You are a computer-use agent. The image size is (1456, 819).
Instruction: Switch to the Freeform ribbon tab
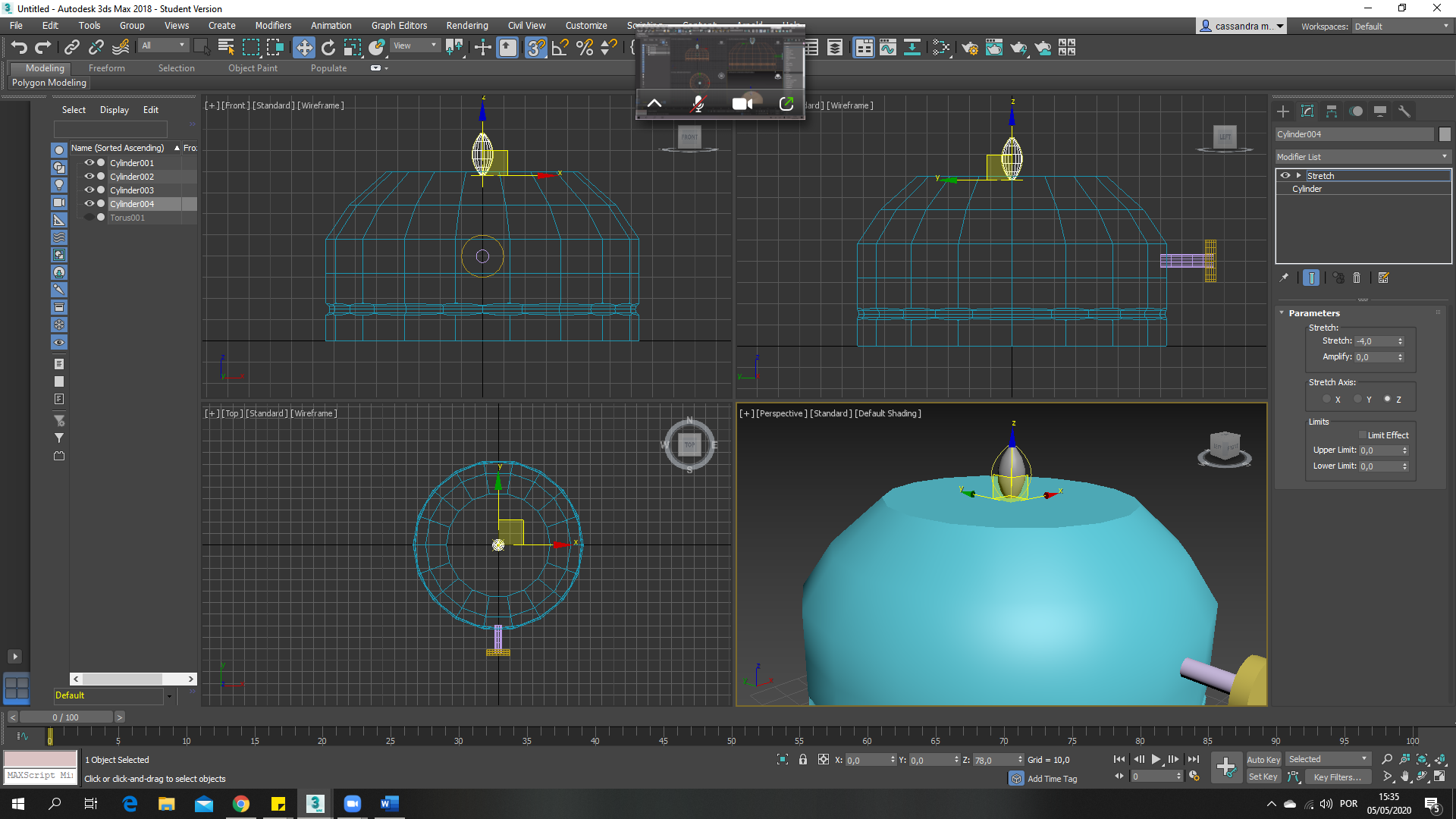106,68
